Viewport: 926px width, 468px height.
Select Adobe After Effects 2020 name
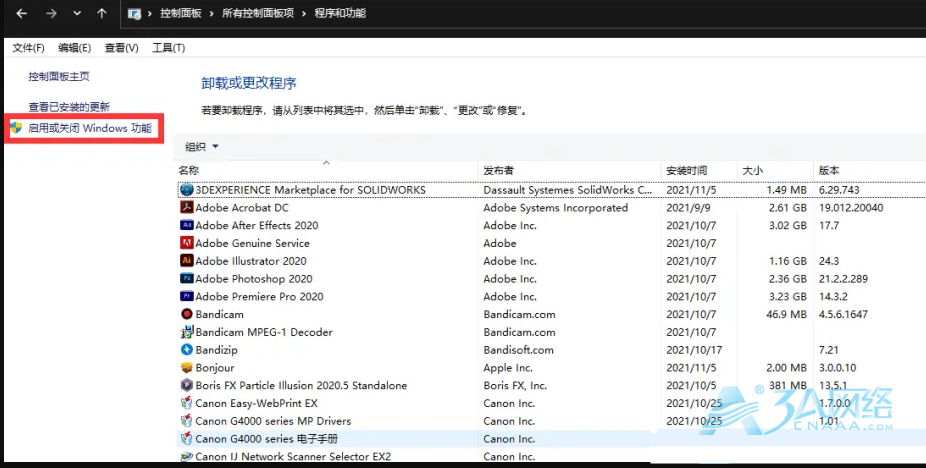[257, 225]
